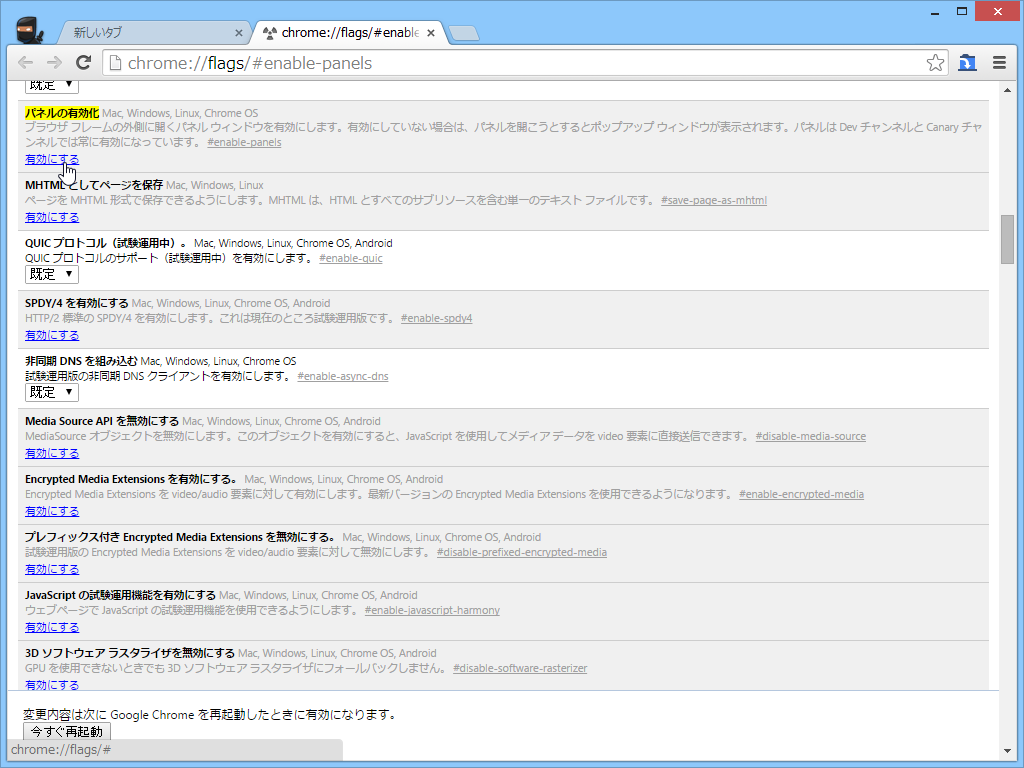Open the 非同期 DNS dropdown

(51, 391)
